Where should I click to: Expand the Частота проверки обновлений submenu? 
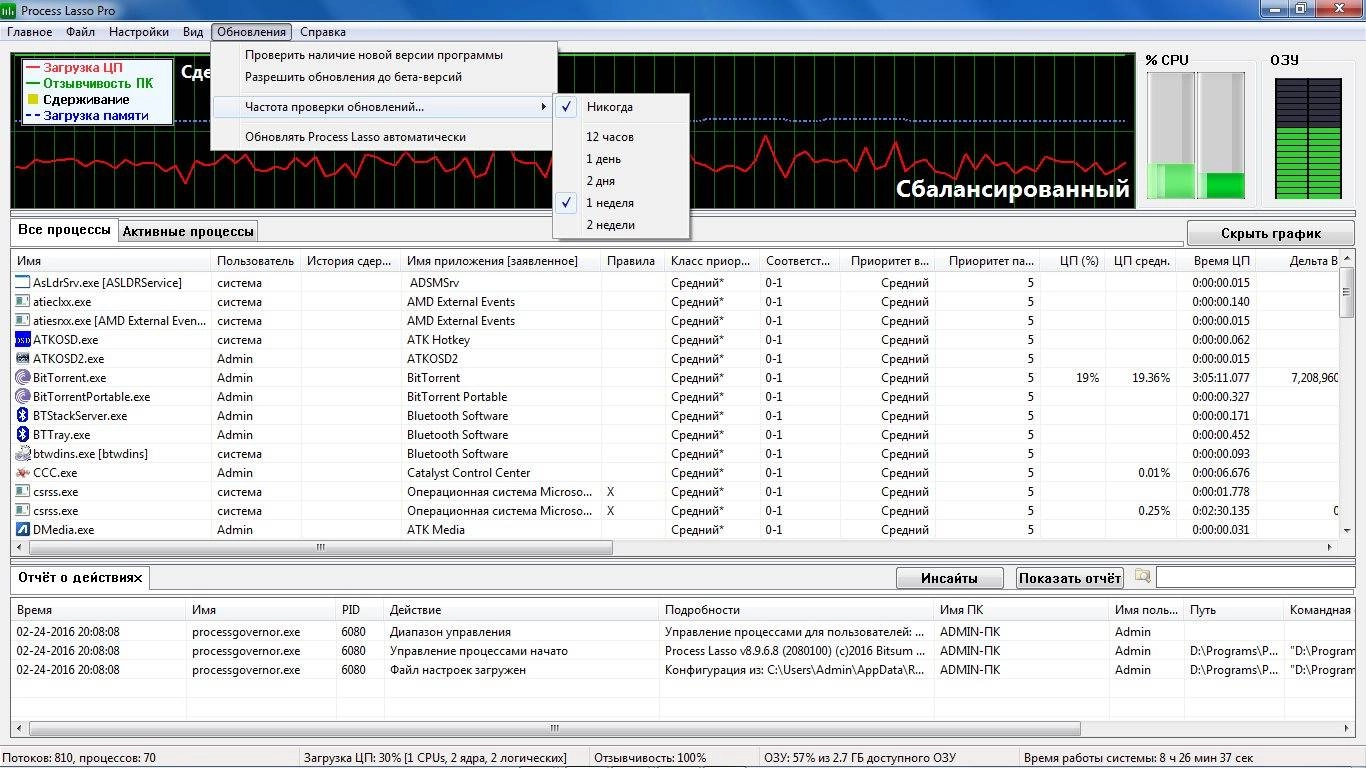(383, 107)
